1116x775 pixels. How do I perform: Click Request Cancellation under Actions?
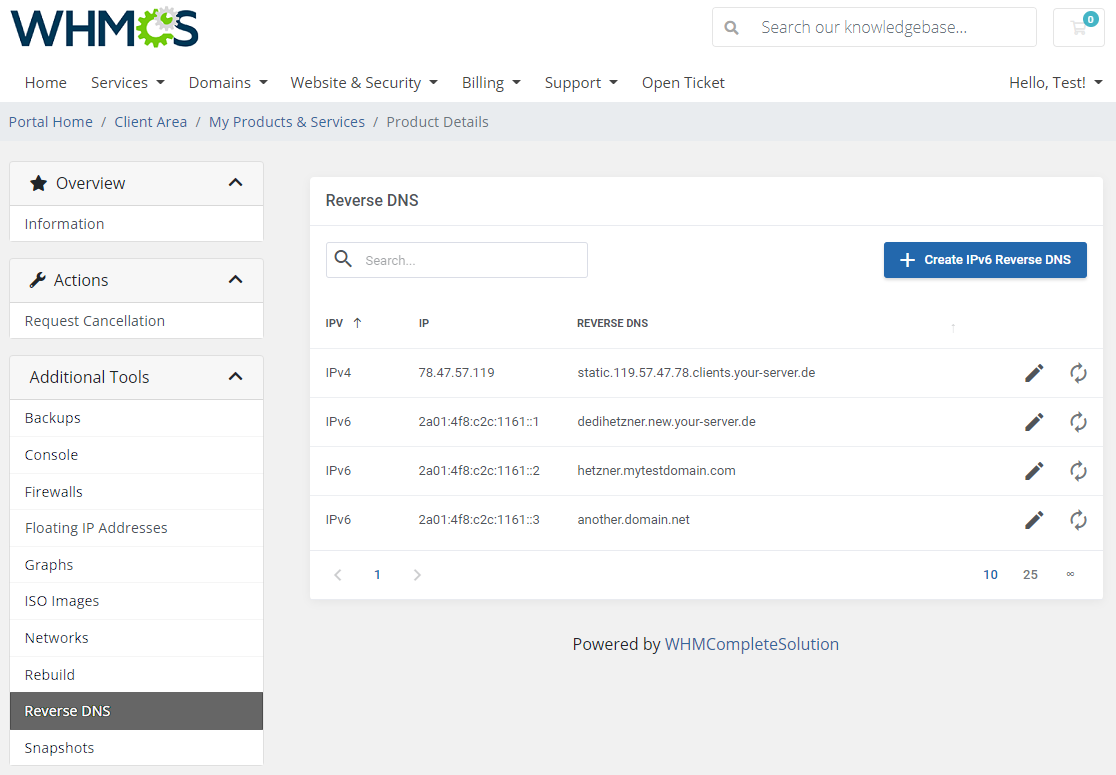137,321
